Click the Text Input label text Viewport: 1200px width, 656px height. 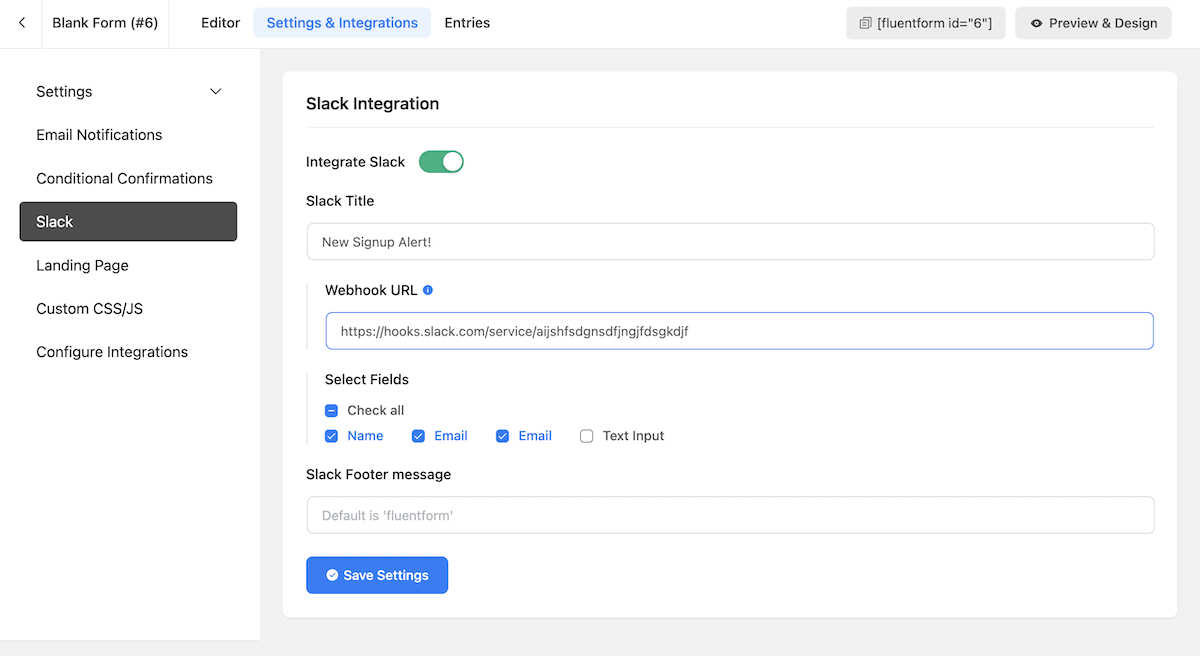coord(633,436)
